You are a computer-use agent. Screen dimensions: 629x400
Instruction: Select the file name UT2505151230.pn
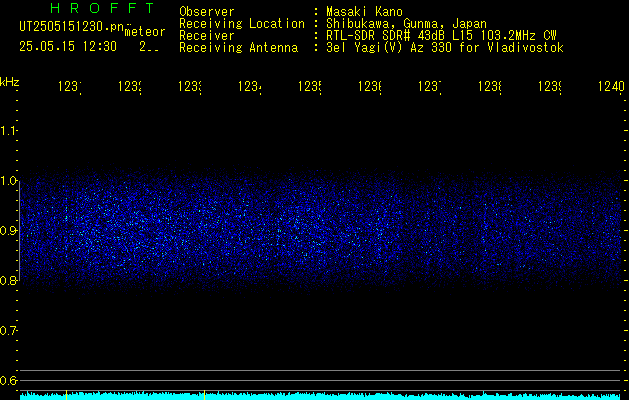point(71,27)
